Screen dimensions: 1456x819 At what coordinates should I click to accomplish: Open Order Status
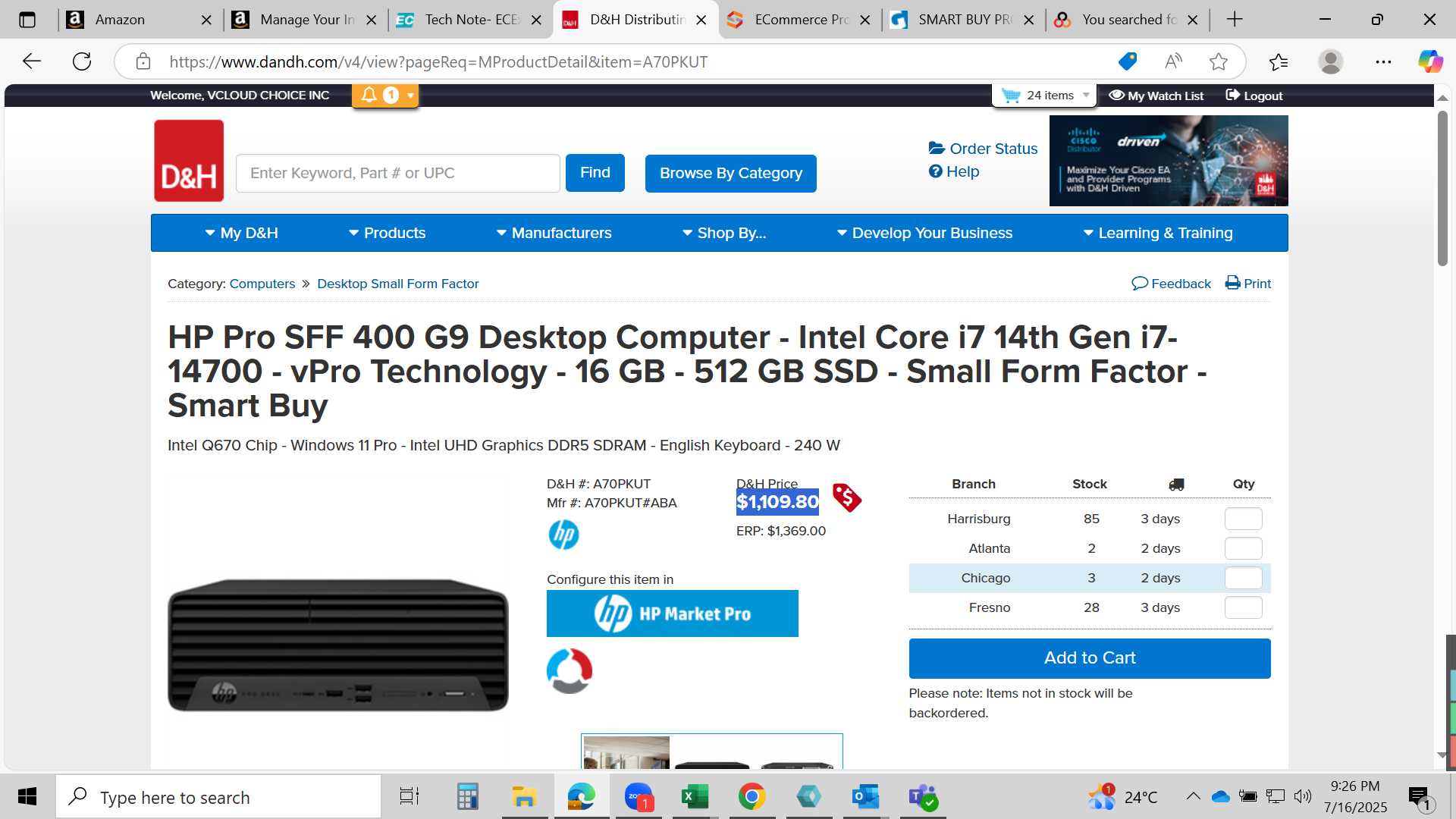tap(984, 149)
